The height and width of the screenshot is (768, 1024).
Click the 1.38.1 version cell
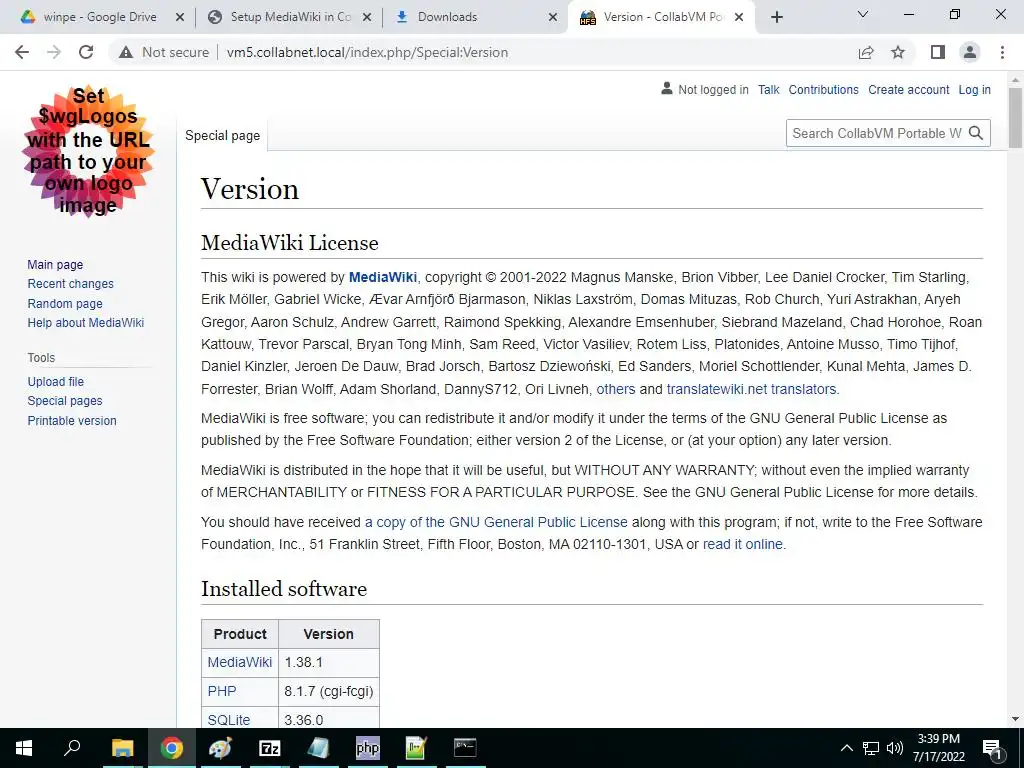click(x=328, y=662)
